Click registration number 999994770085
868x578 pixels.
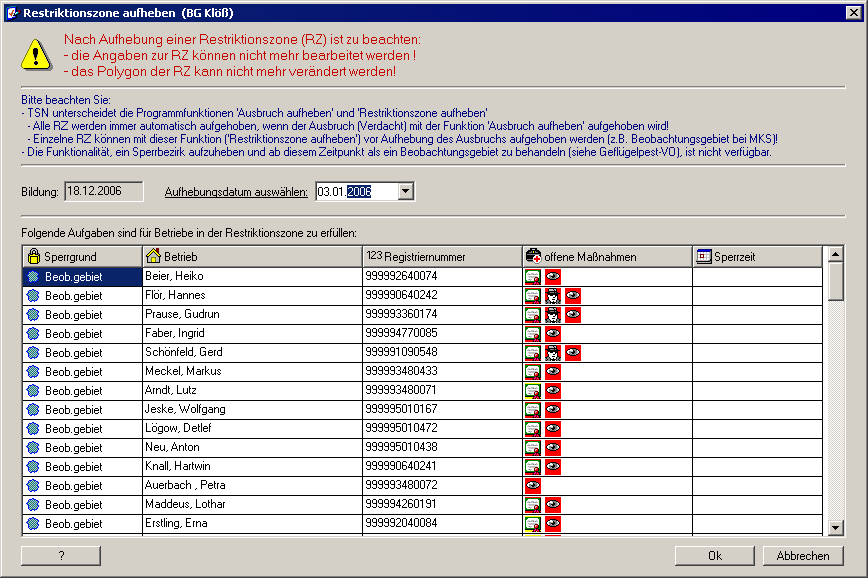[x=401, y=333]
